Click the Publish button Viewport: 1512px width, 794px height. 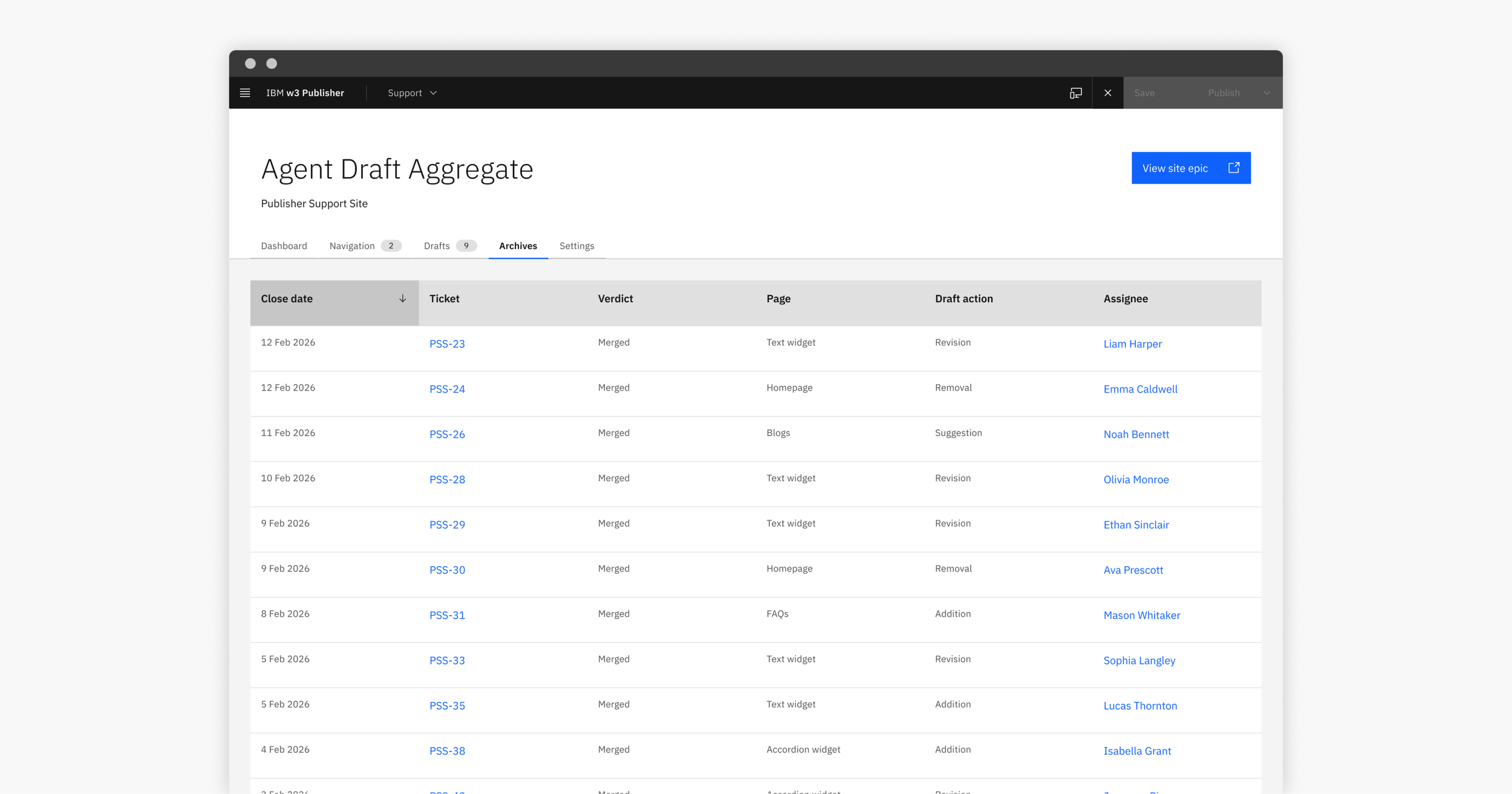coord(1224,93)
